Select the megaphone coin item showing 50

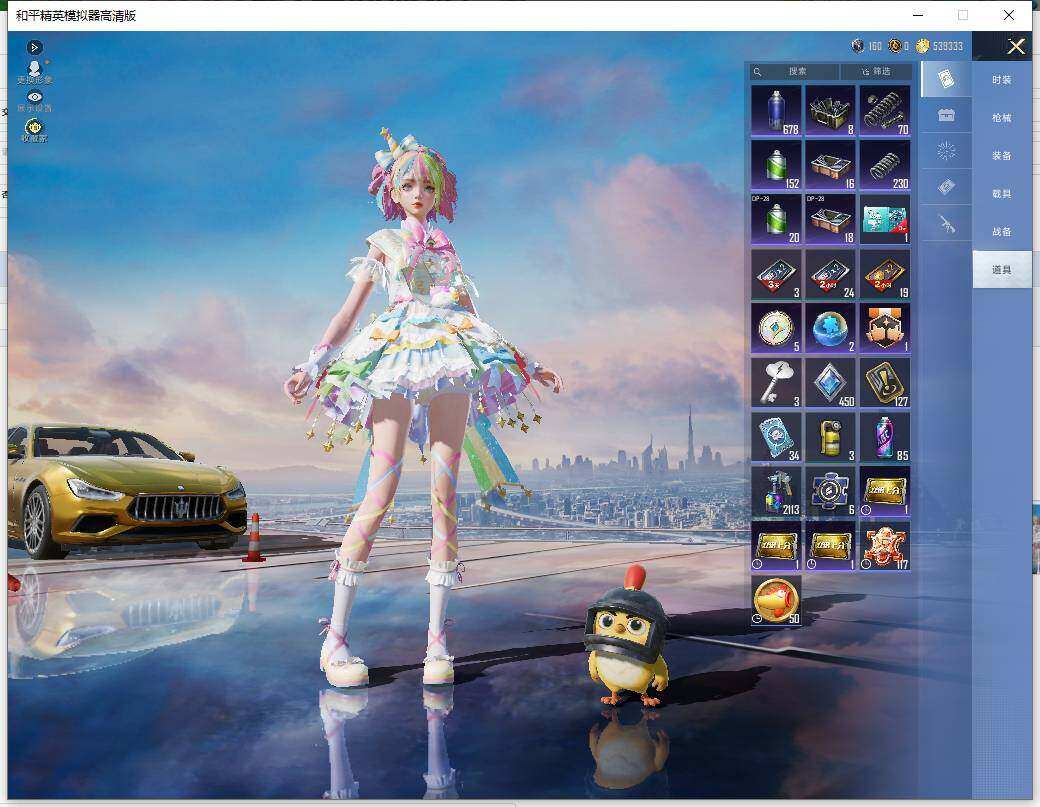tap(776, 600)
